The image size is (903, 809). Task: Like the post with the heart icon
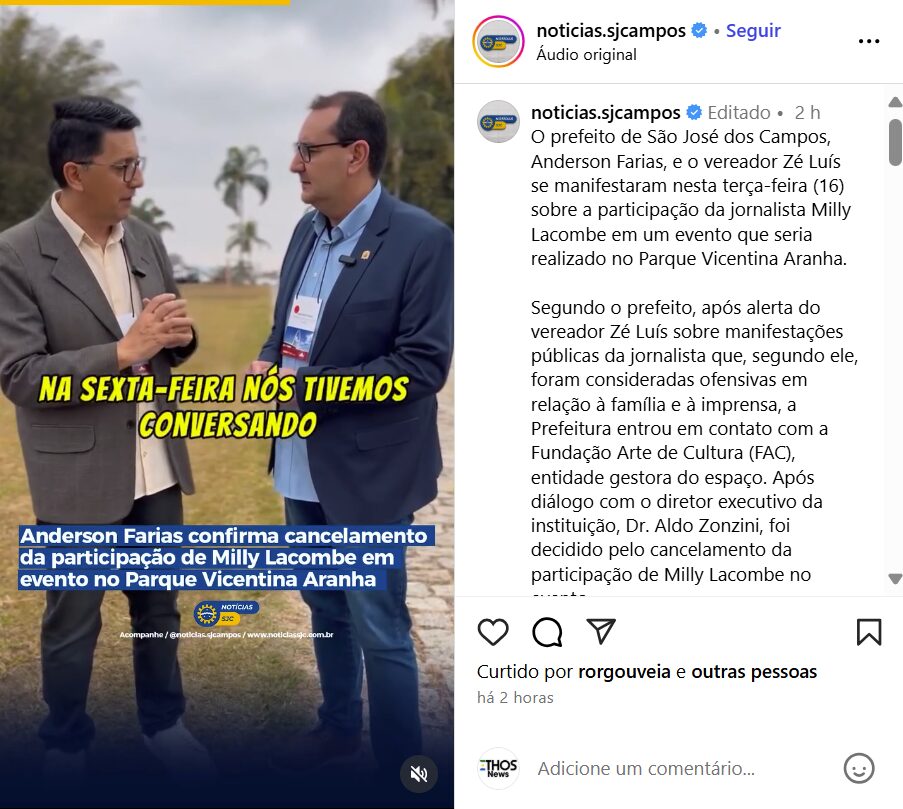[493, 632]
